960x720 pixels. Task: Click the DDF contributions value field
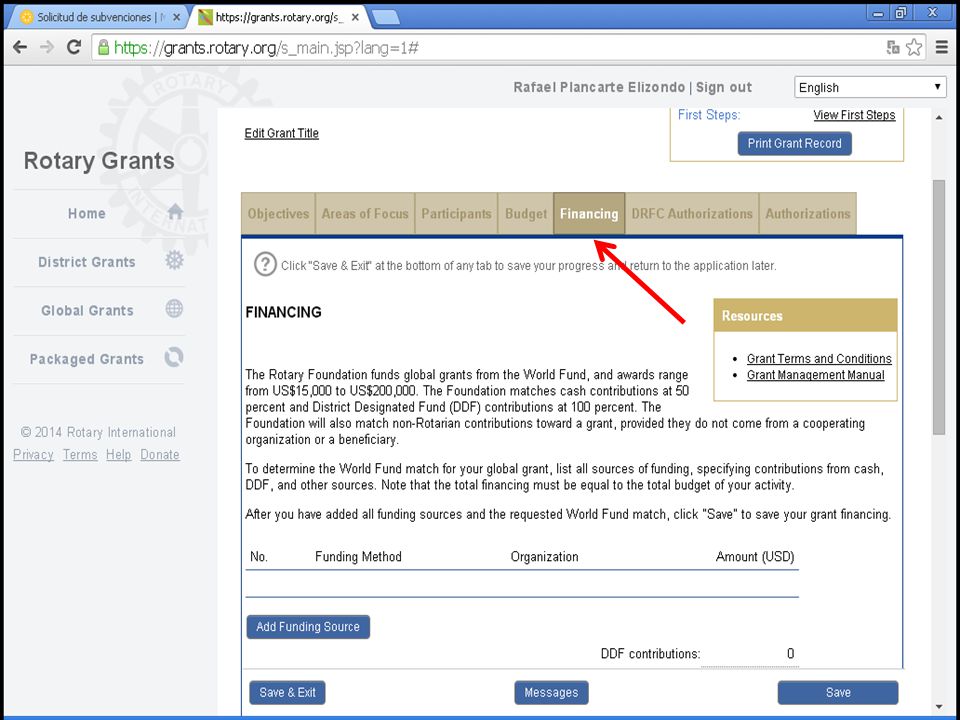pyautogui.click(x=749, y=654)
